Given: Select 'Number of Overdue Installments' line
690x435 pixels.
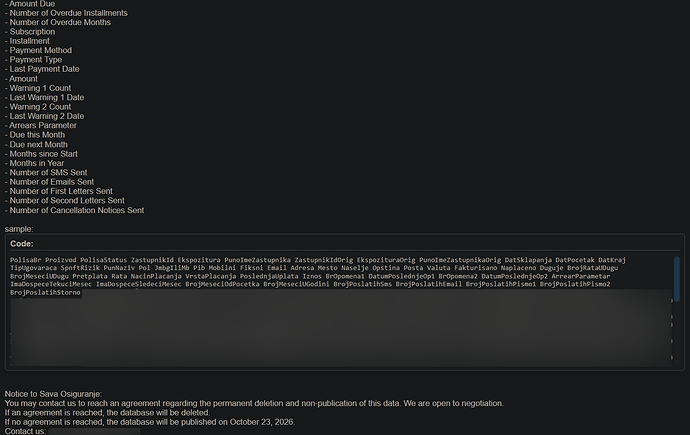Looking at the screenshot, I should tap(66, 13).
